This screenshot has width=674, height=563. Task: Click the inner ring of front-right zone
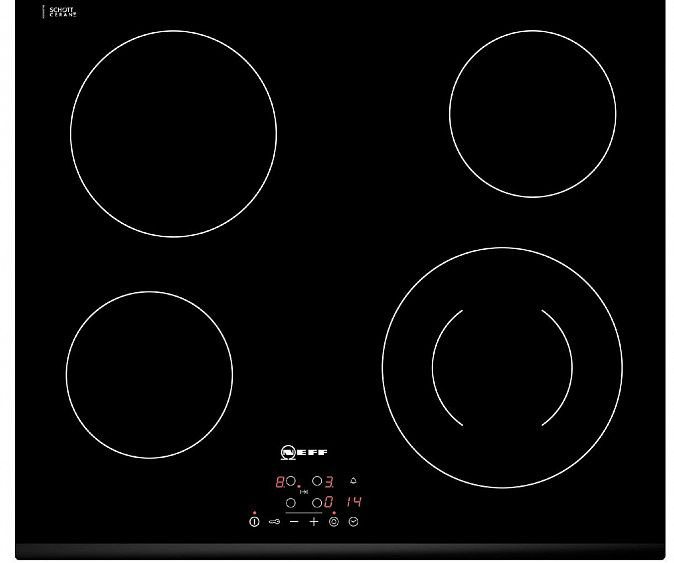[x=502, y=367]
